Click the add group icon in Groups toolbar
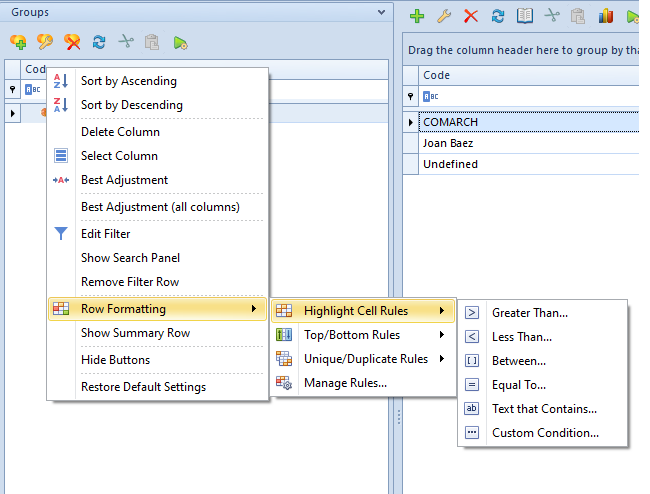 pyautogui.click(x=18, y=42)
